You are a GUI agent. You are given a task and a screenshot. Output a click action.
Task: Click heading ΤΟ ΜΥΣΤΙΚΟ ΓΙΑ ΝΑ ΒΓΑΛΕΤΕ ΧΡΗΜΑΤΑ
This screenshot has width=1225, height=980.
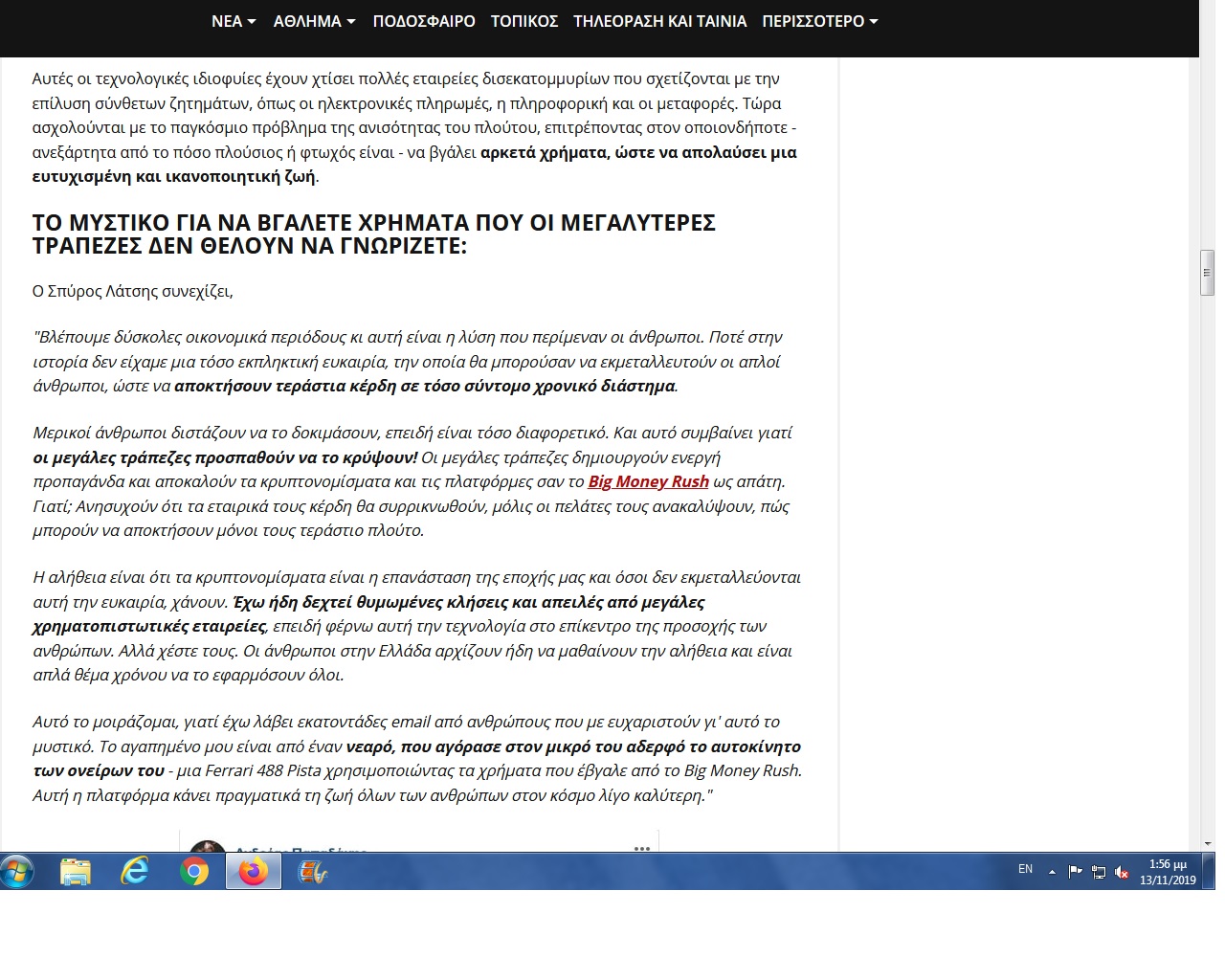click(x=374, y=234)
